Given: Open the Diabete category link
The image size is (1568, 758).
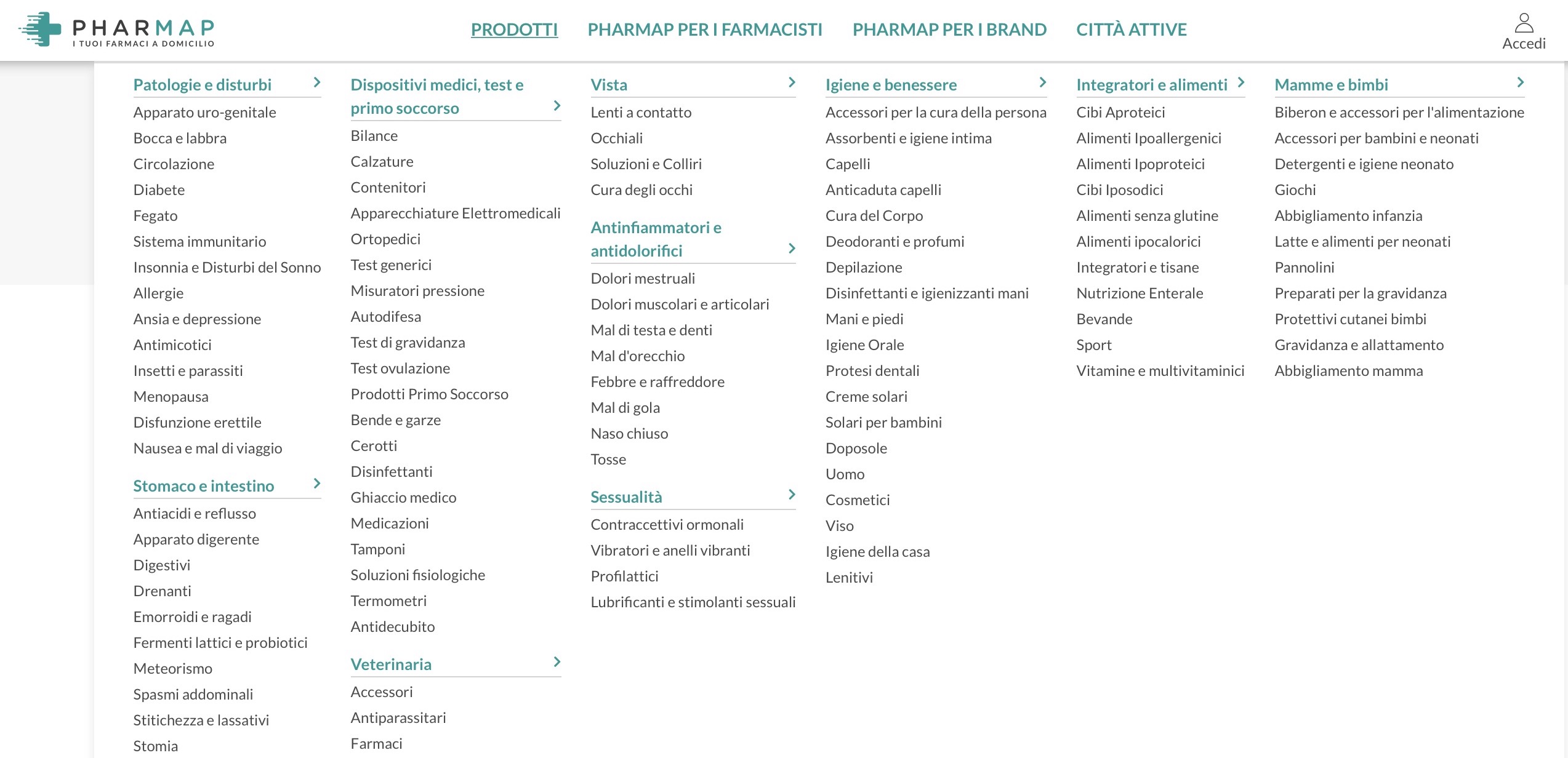Looking at the screenshot, I should 159,189.
